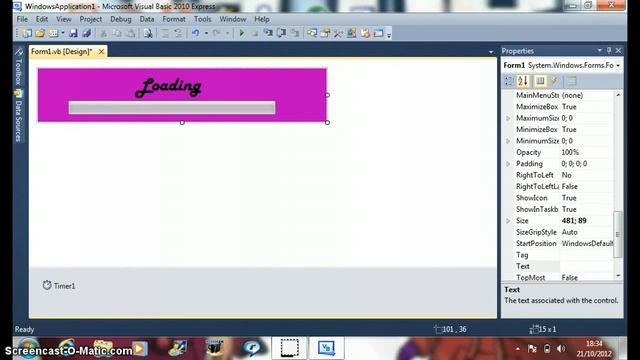This screenshot has width=640, height=360.
Task: Show Events with the lightning bolt icon
Action: (x=554, y=81)
